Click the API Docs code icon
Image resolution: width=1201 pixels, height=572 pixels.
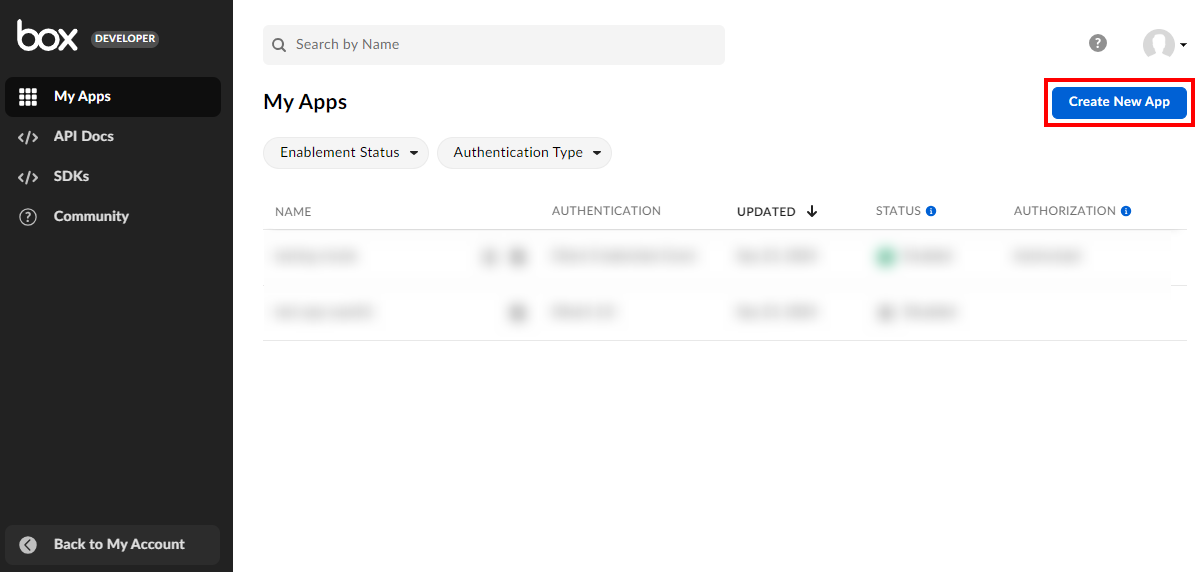pyautogui.click(x=28, y=137)
